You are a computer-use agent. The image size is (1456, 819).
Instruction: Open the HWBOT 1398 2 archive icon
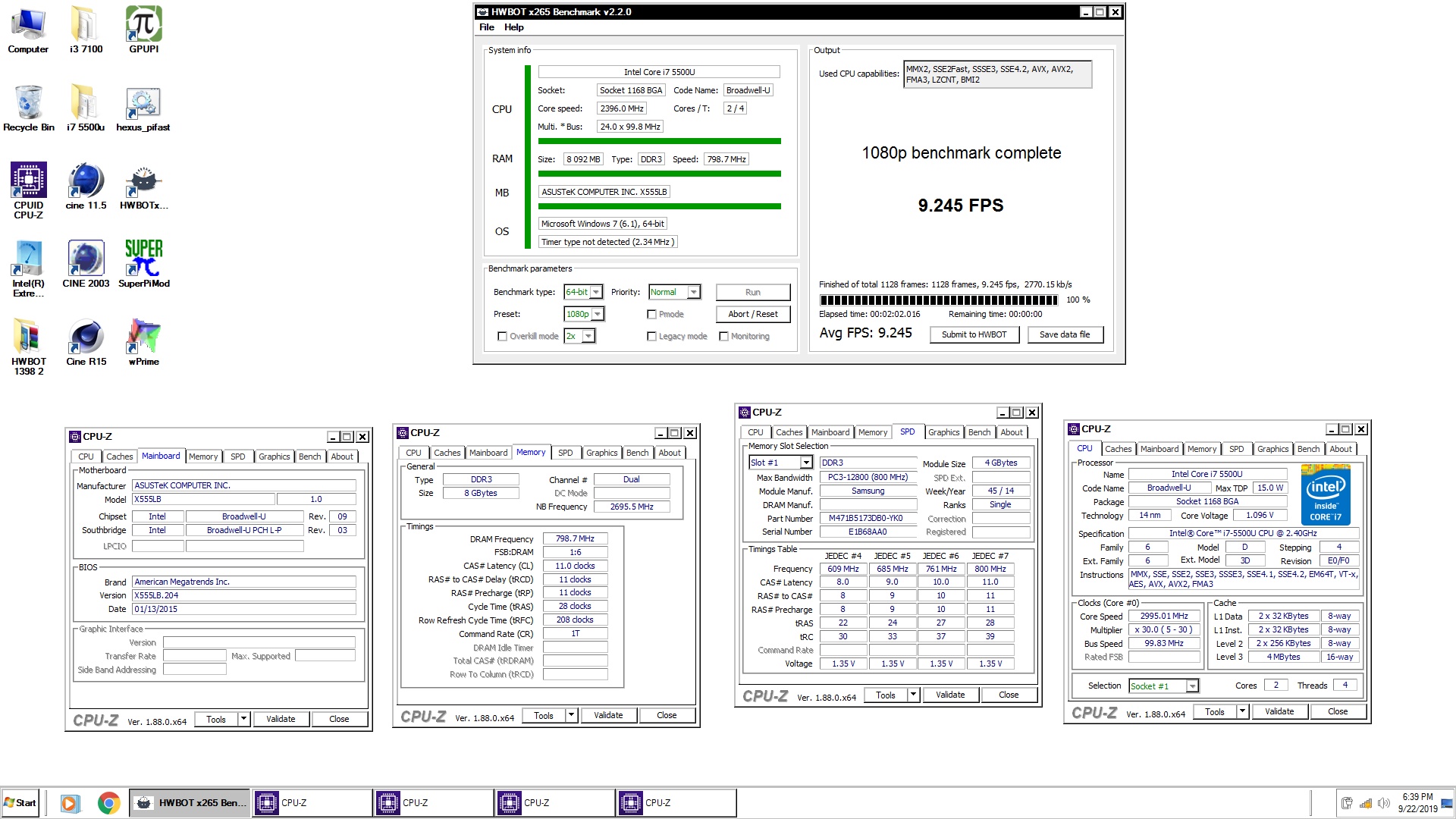[28, 347]
